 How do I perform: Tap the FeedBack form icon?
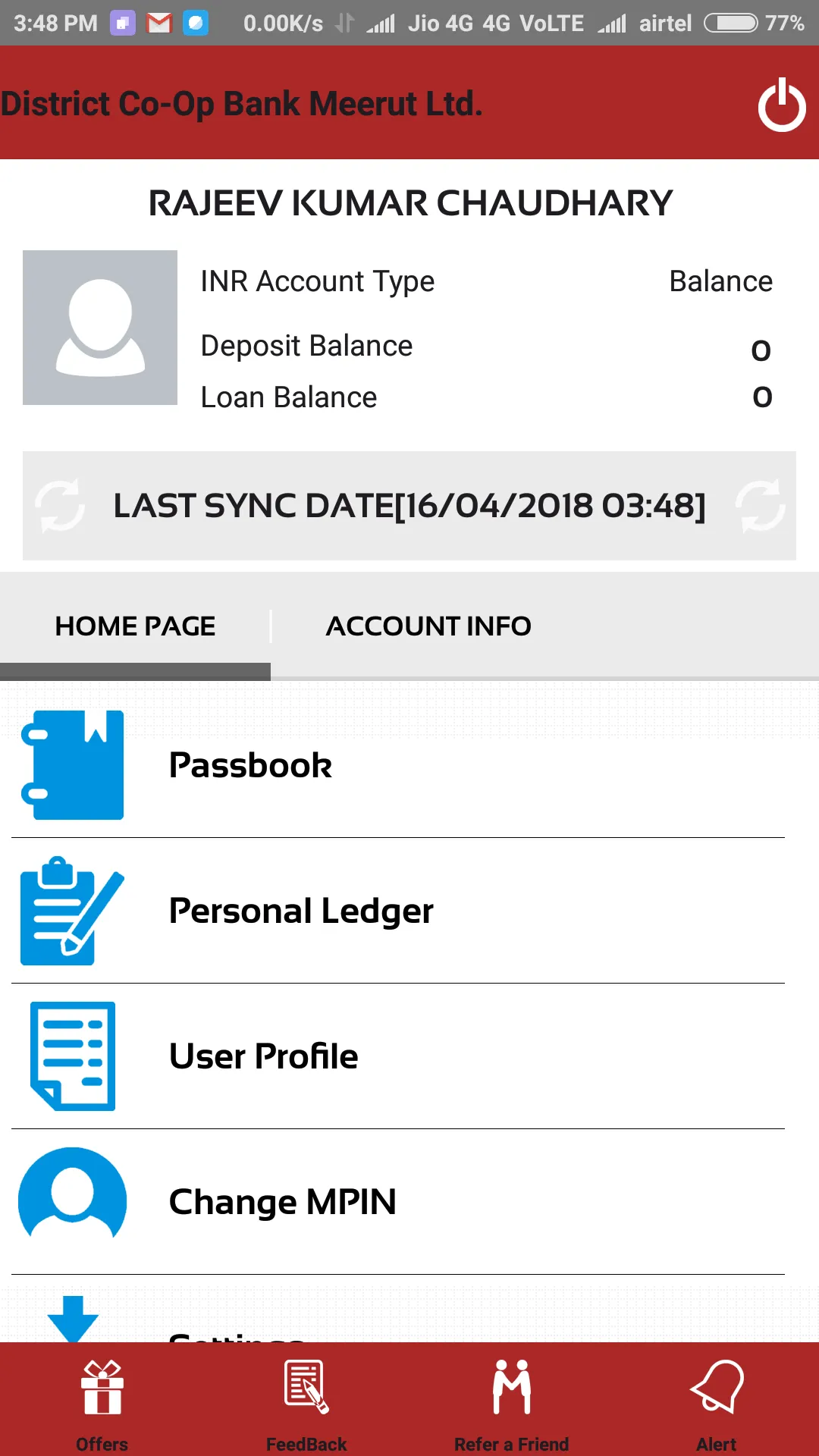click(x=306, y=1387)
